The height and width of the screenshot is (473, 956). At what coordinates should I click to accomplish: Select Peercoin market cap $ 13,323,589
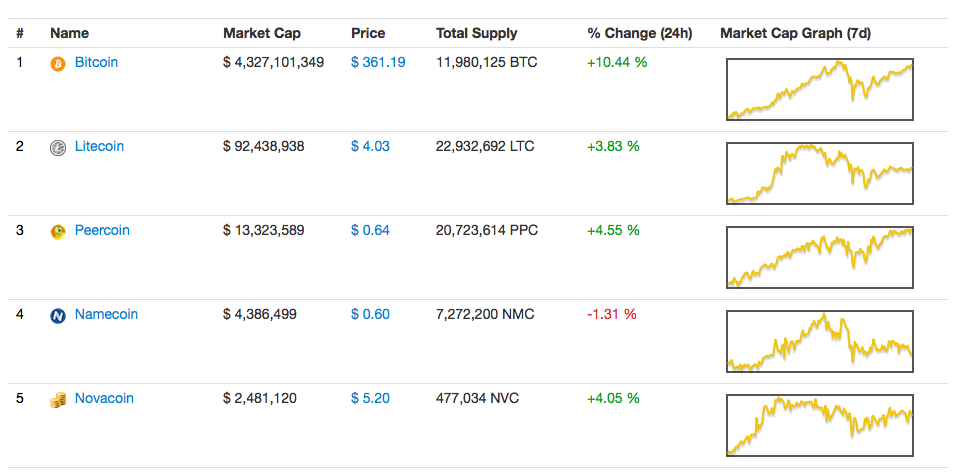[263, 230]
